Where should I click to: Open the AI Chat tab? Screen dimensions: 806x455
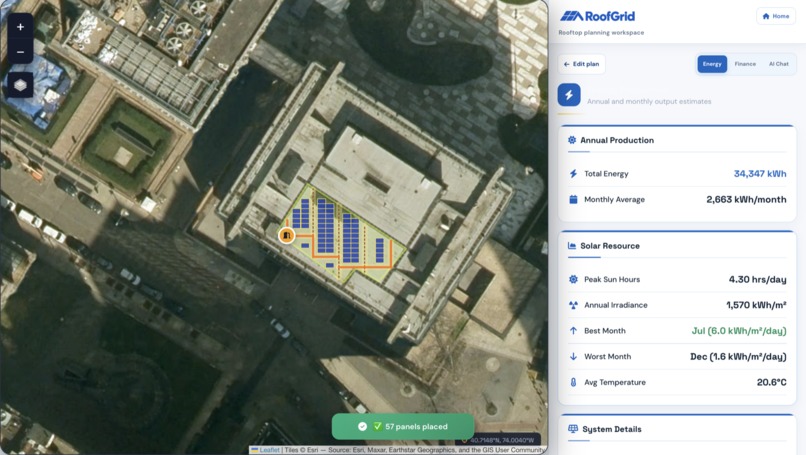coord(778,64)
